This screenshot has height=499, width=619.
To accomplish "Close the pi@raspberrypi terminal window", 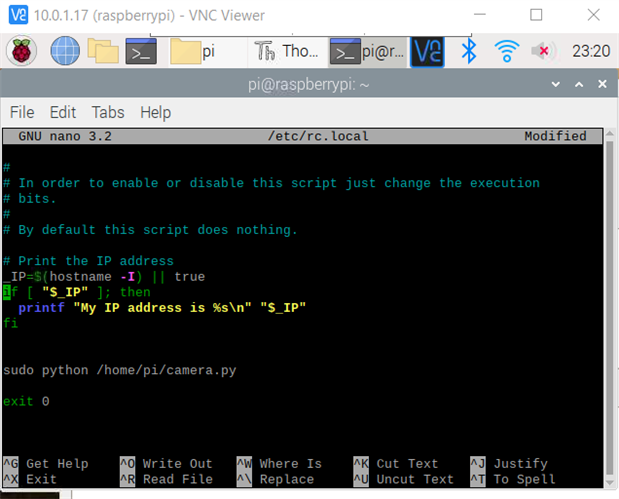I will click(602, 84).
